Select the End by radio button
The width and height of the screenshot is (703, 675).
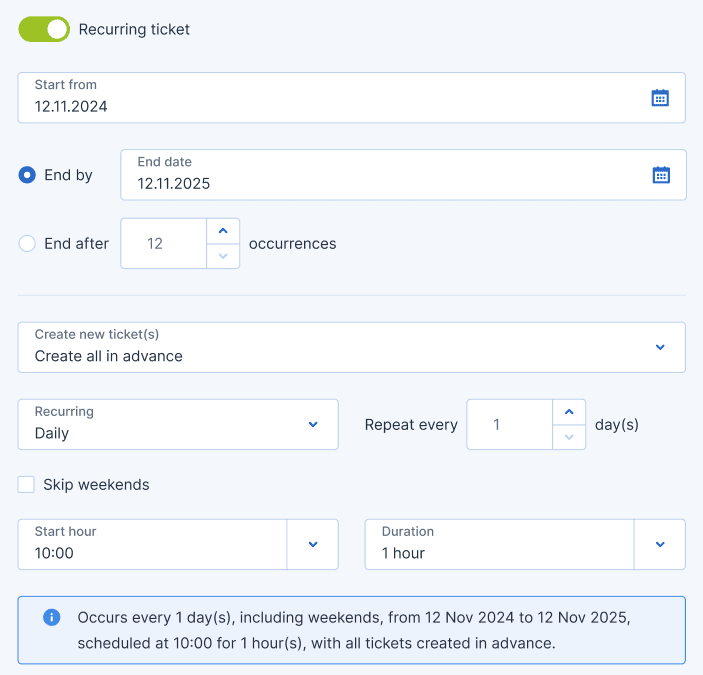click(x=28, y=175)
